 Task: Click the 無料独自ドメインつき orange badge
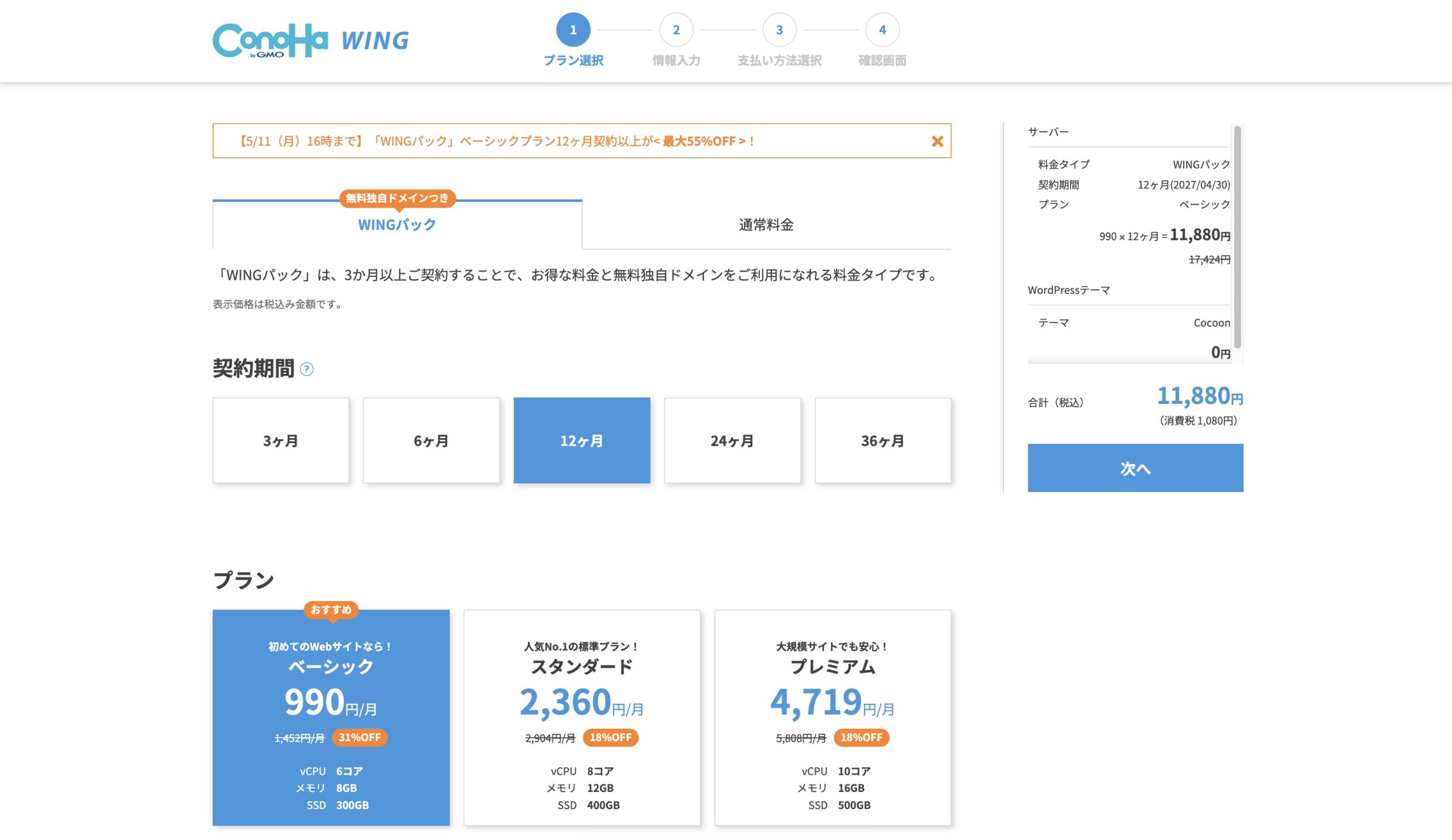397,198
